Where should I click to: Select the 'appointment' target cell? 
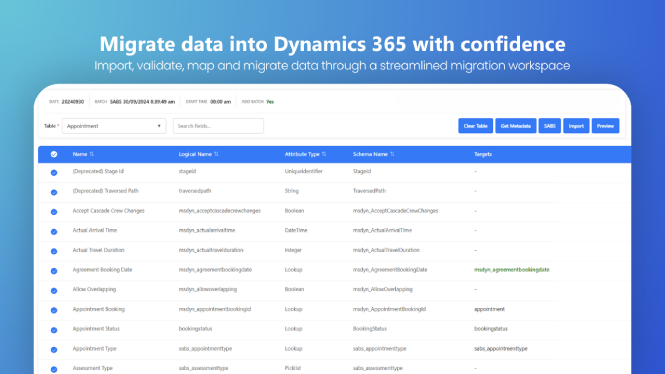pyautogui.click(x=489, y=309)
